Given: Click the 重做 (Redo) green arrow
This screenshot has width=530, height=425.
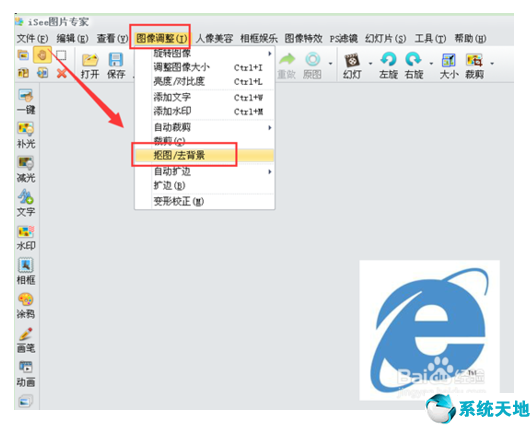Looking at the screenshot, I should (x=287, y=60).
